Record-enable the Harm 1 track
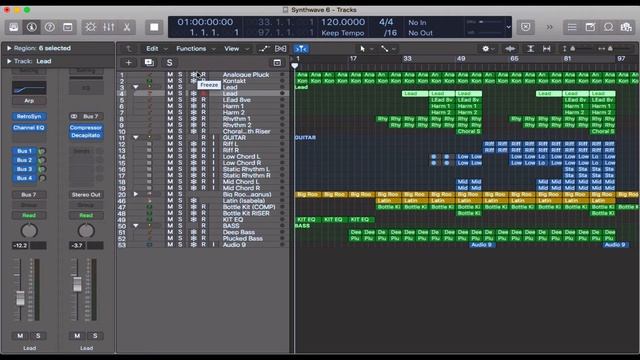 (204, 106)
